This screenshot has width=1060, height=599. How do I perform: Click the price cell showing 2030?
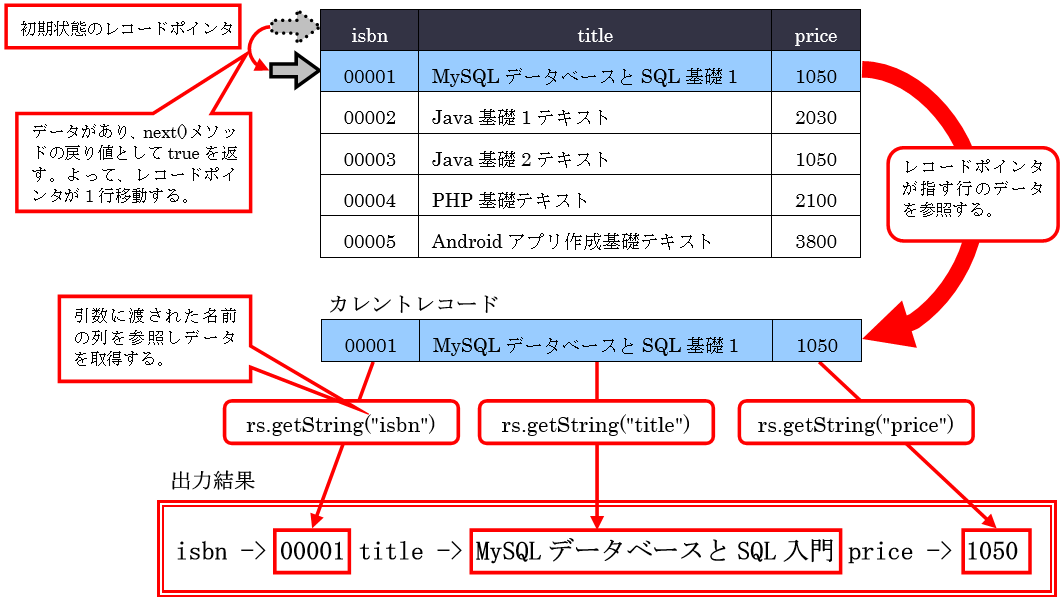(x=815, y=117)
